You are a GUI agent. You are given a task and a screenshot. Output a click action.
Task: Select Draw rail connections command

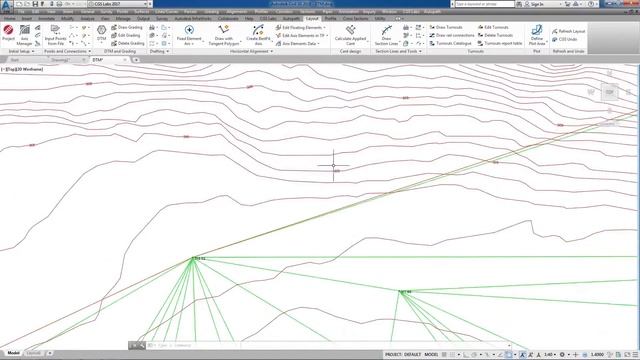click(452, 36)
